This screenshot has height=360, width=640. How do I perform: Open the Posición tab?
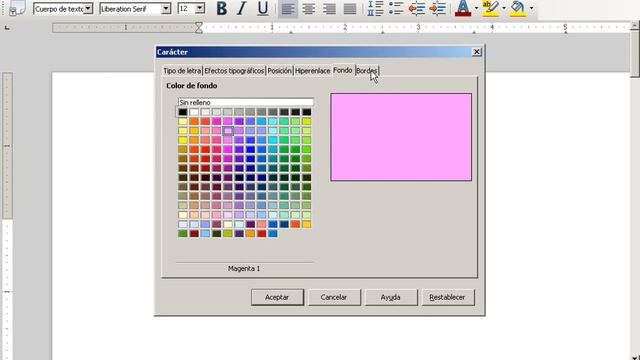tap(280, 71)
